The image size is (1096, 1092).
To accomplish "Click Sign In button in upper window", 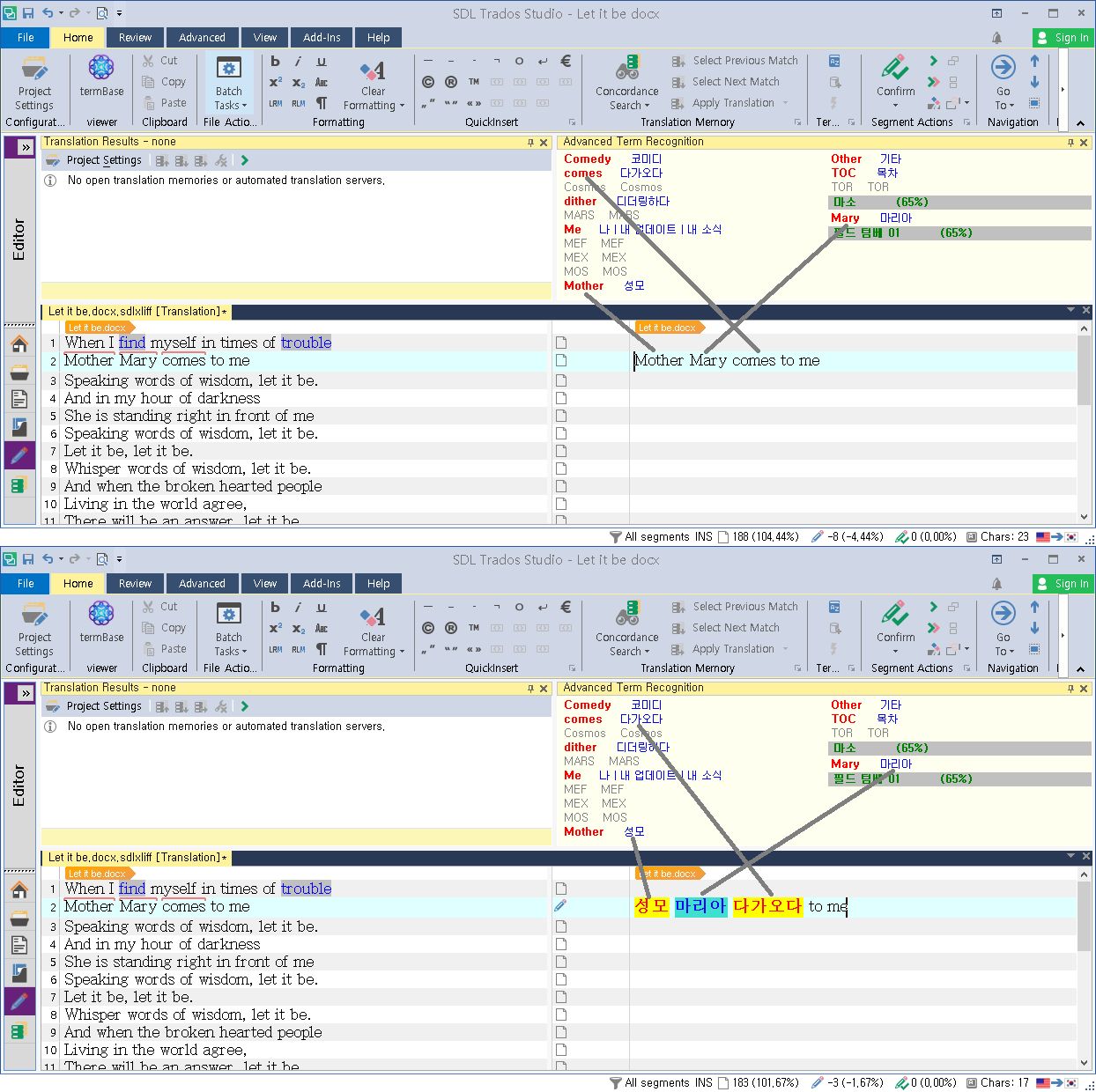I will (x=1063, y=38).
